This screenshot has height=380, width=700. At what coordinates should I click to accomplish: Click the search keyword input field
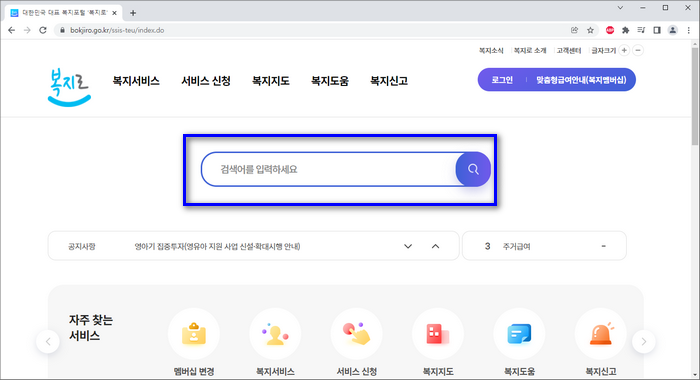coord(329,169)
